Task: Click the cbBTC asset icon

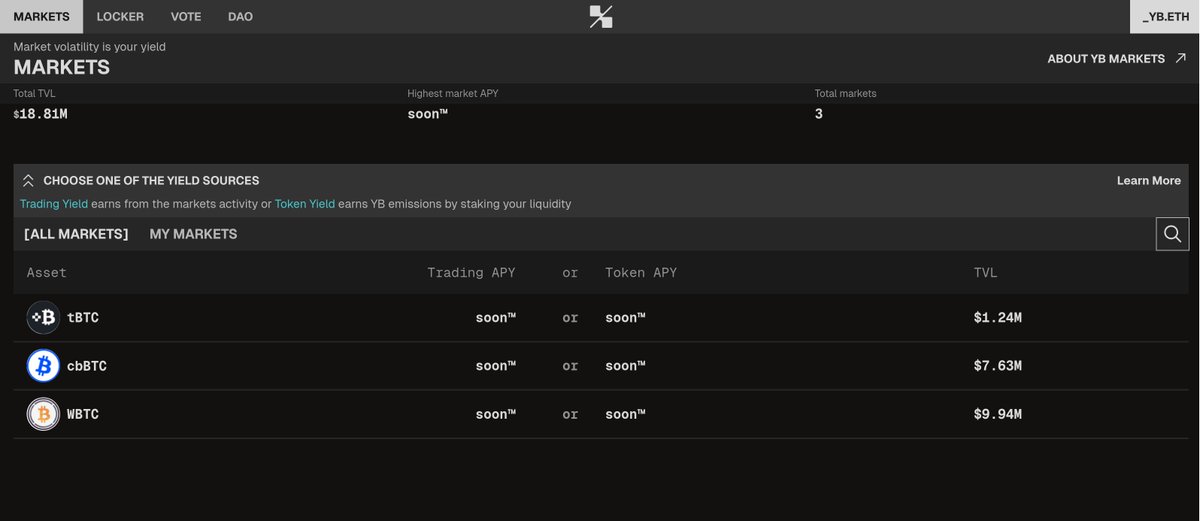Action: (43, 366)
